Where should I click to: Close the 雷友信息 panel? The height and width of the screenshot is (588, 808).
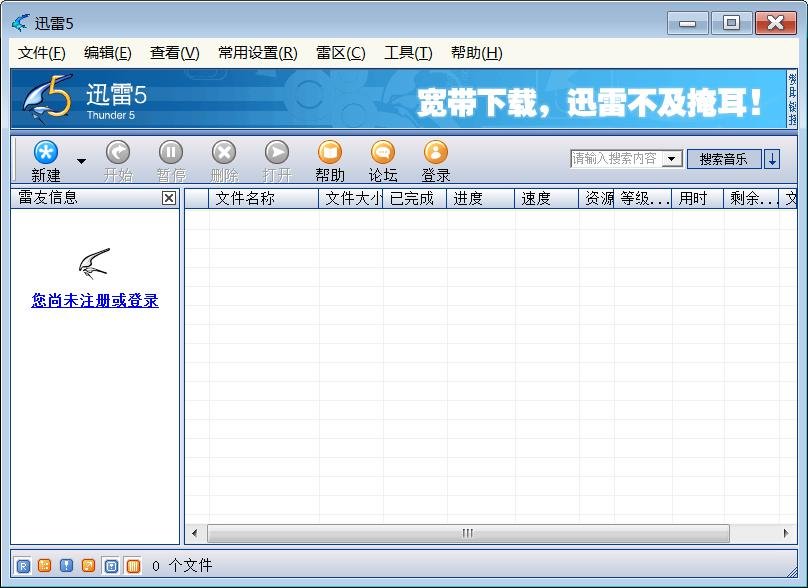coord(169,198)
